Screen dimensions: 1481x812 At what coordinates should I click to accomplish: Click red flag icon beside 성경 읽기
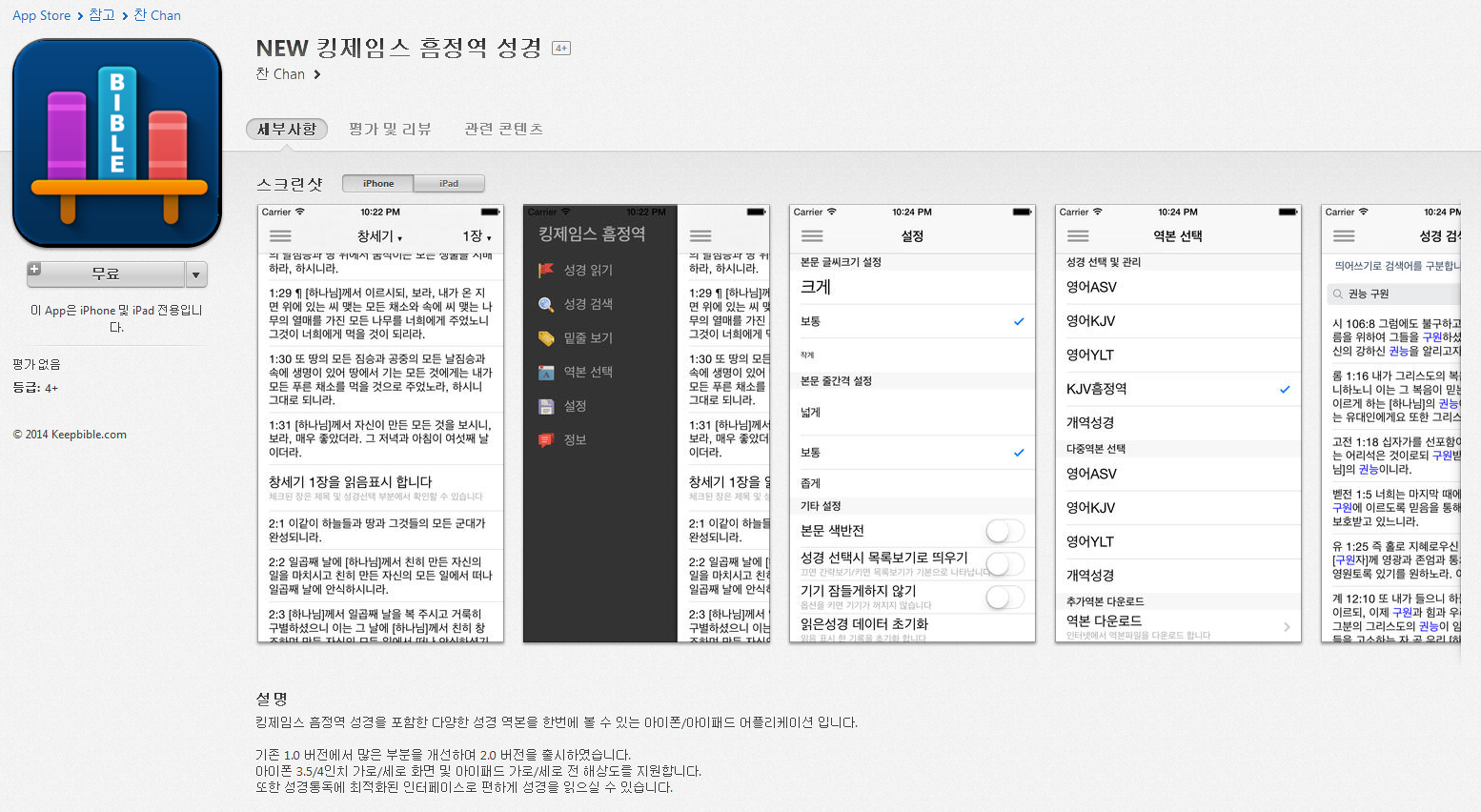tap(546, 270)
